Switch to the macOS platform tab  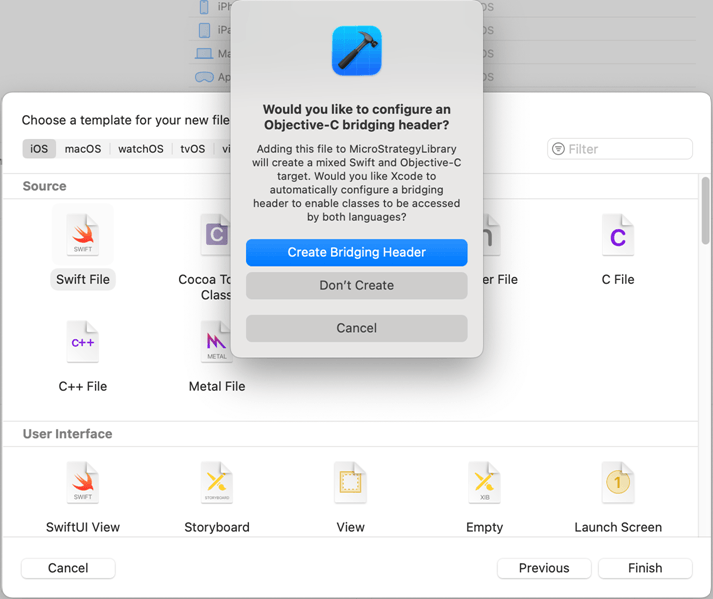click(x=83, y=149)
